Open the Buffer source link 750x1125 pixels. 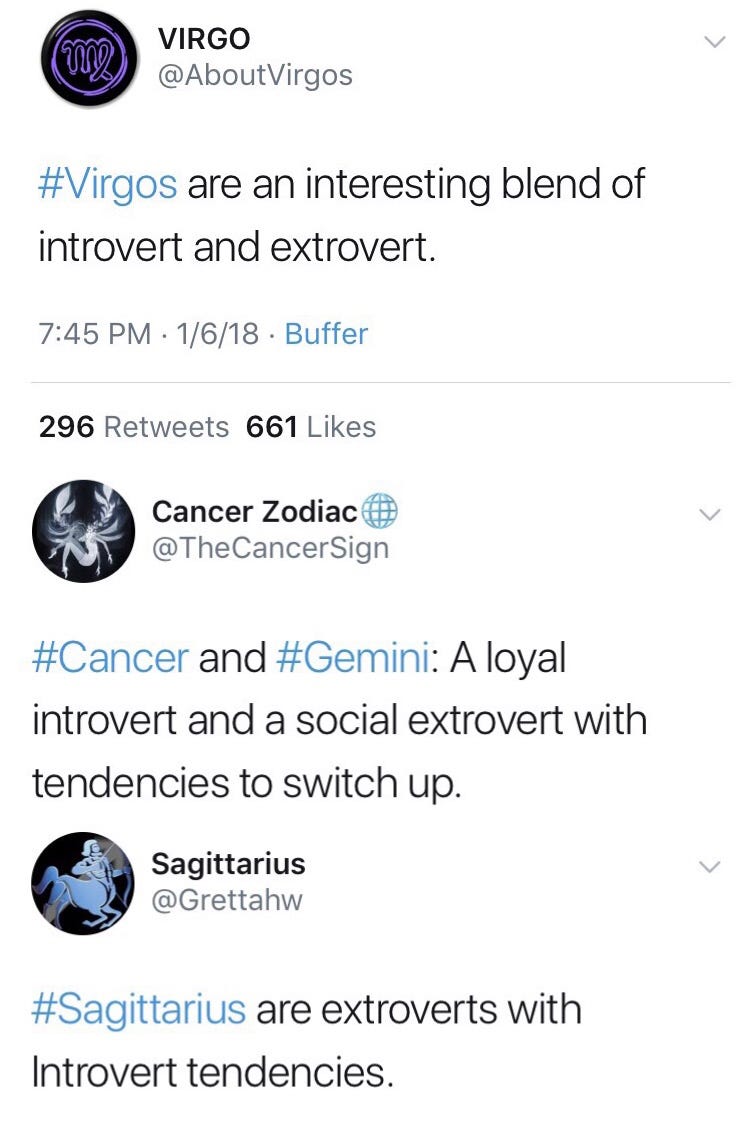(x=326, y=333)
